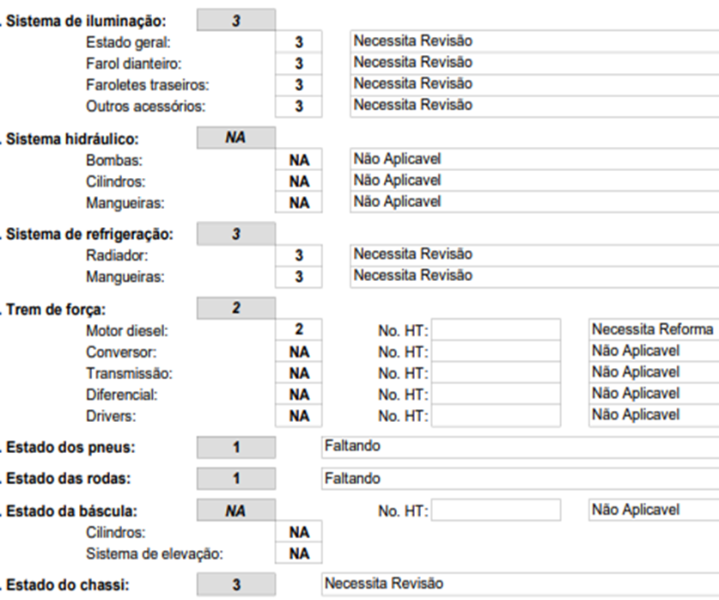Click the Farol dianteiro comment field
The image size is (719, 600).
pyautogui.click(x=533, y=63)
